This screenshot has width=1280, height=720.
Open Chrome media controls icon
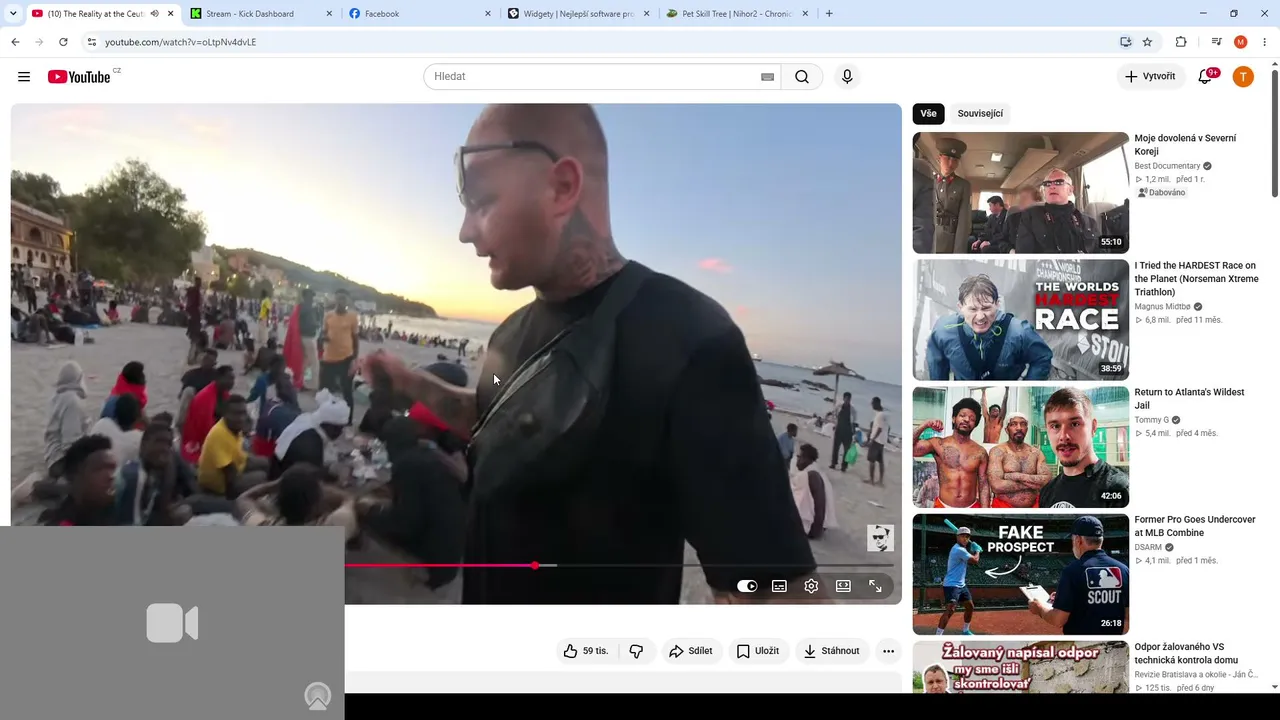pyautogui.click(x=1216, y=42)
